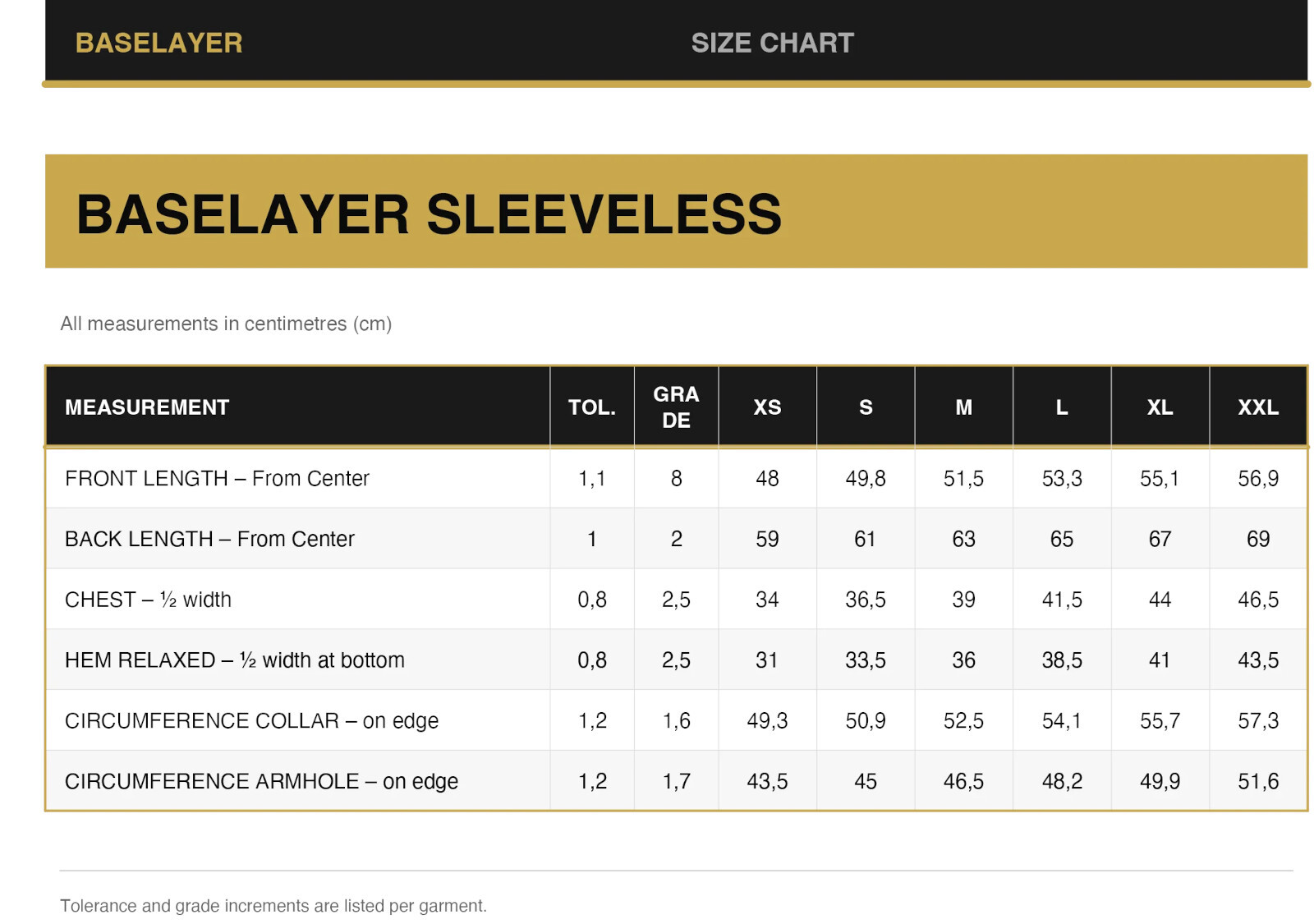Image resolution: width=1314 pixels, height=924 pixels.
Task: Select the XXL size column header
Action: 1257,407
